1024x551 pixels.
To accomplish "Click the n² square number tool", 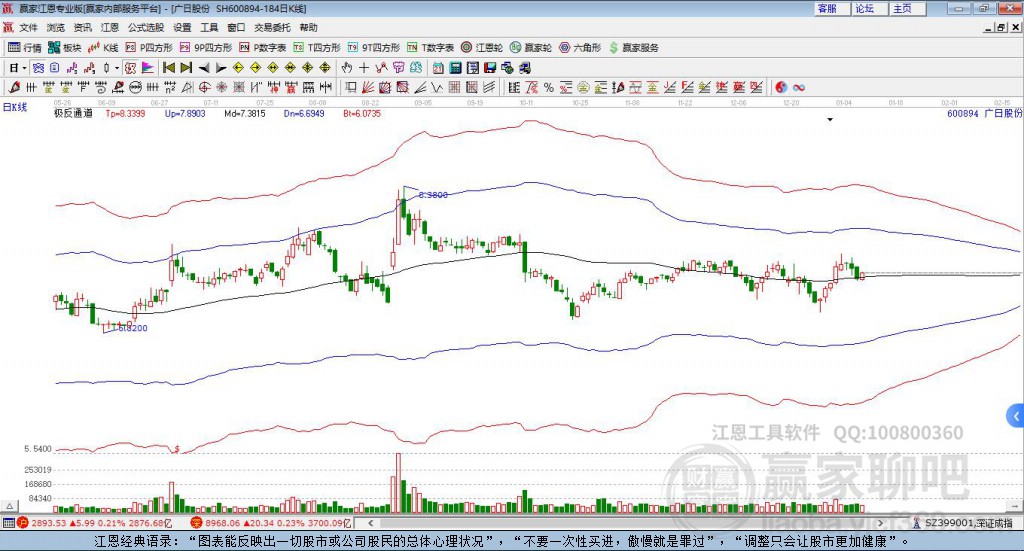I will point(170,87).
